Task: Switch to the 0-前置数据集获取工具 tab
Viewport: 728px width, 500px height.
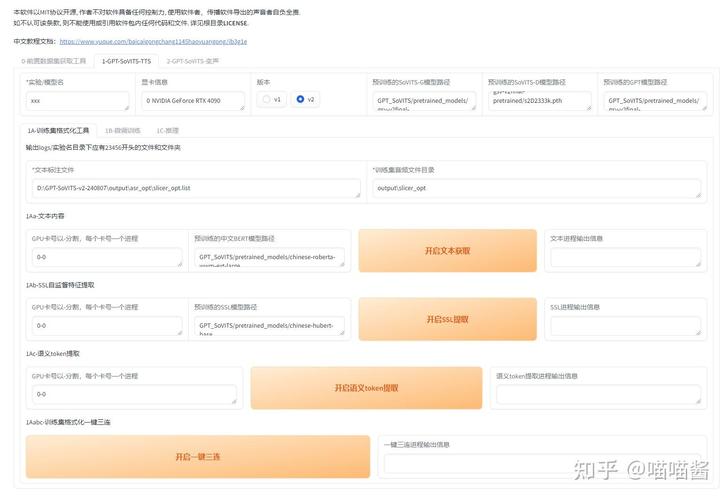Action: coord(53,61)
